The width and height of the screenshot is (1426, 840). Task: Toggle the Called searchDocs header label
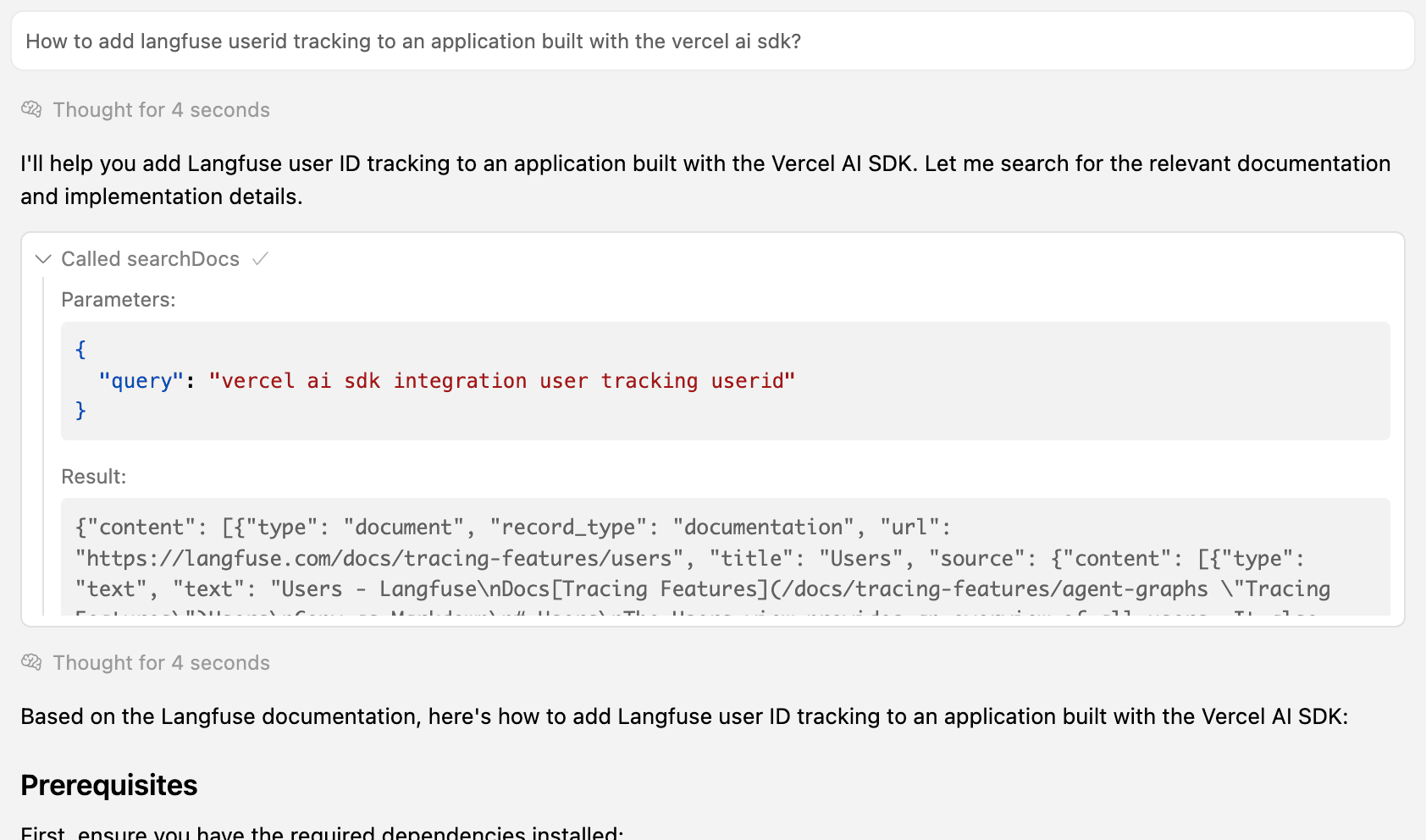150,259
